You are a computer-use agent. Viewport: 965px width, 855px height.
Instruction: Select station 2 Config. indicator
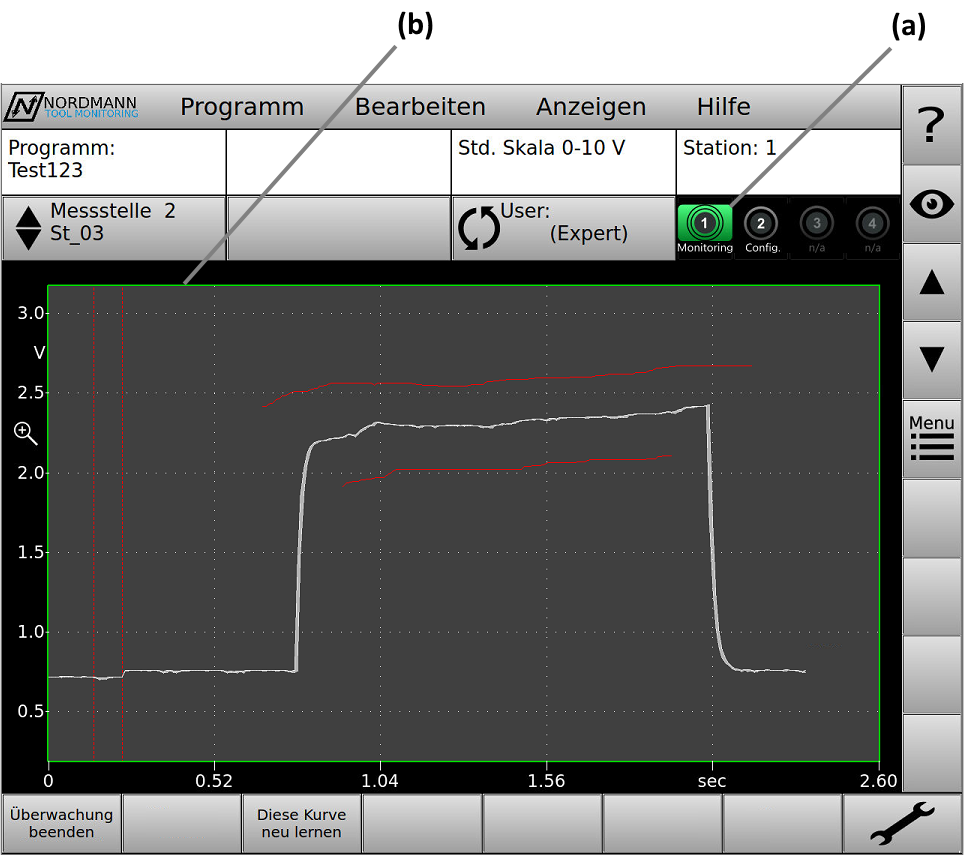point(760,229)
